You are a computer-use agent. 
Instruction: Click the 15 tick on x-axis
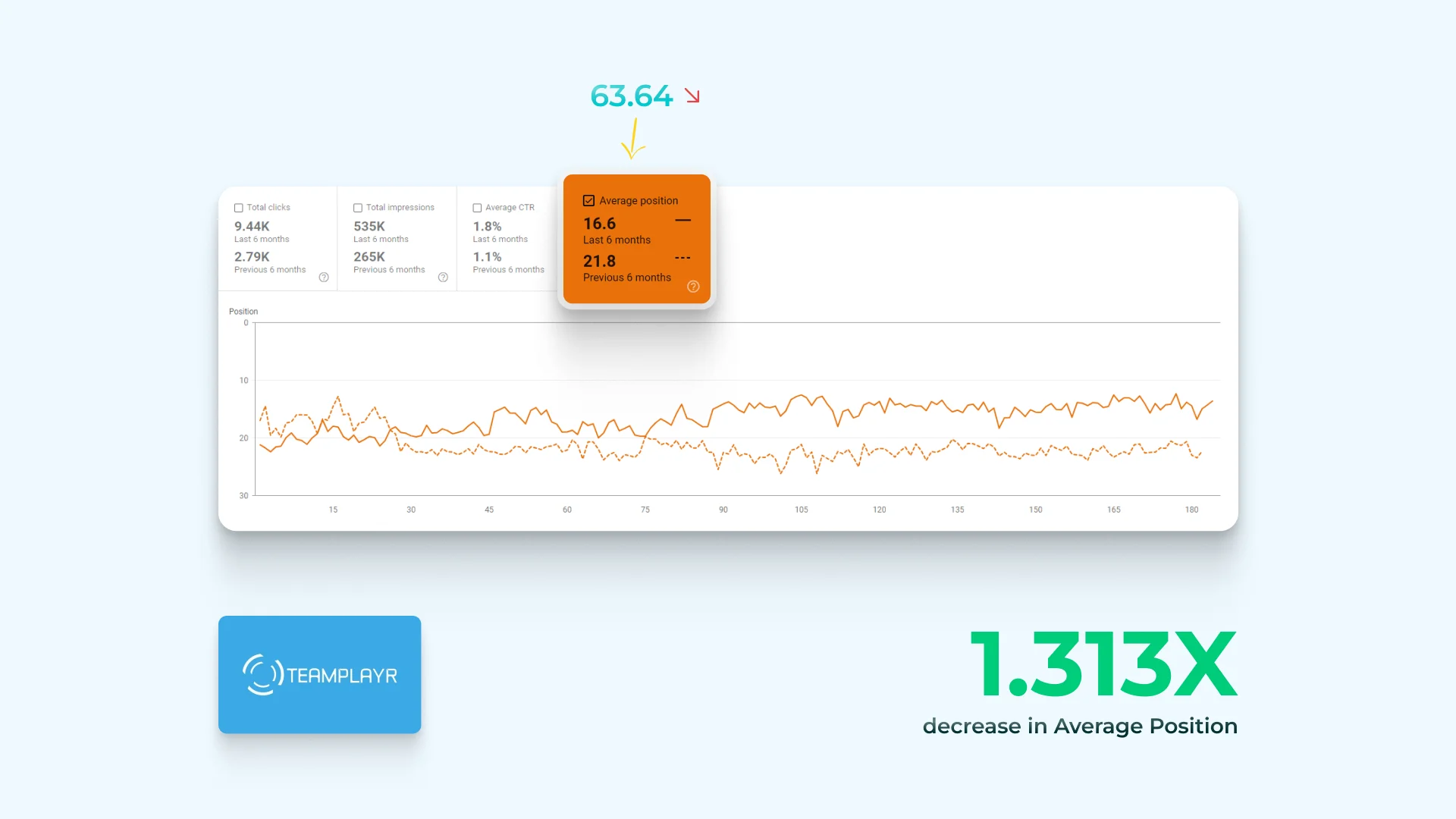333,510
